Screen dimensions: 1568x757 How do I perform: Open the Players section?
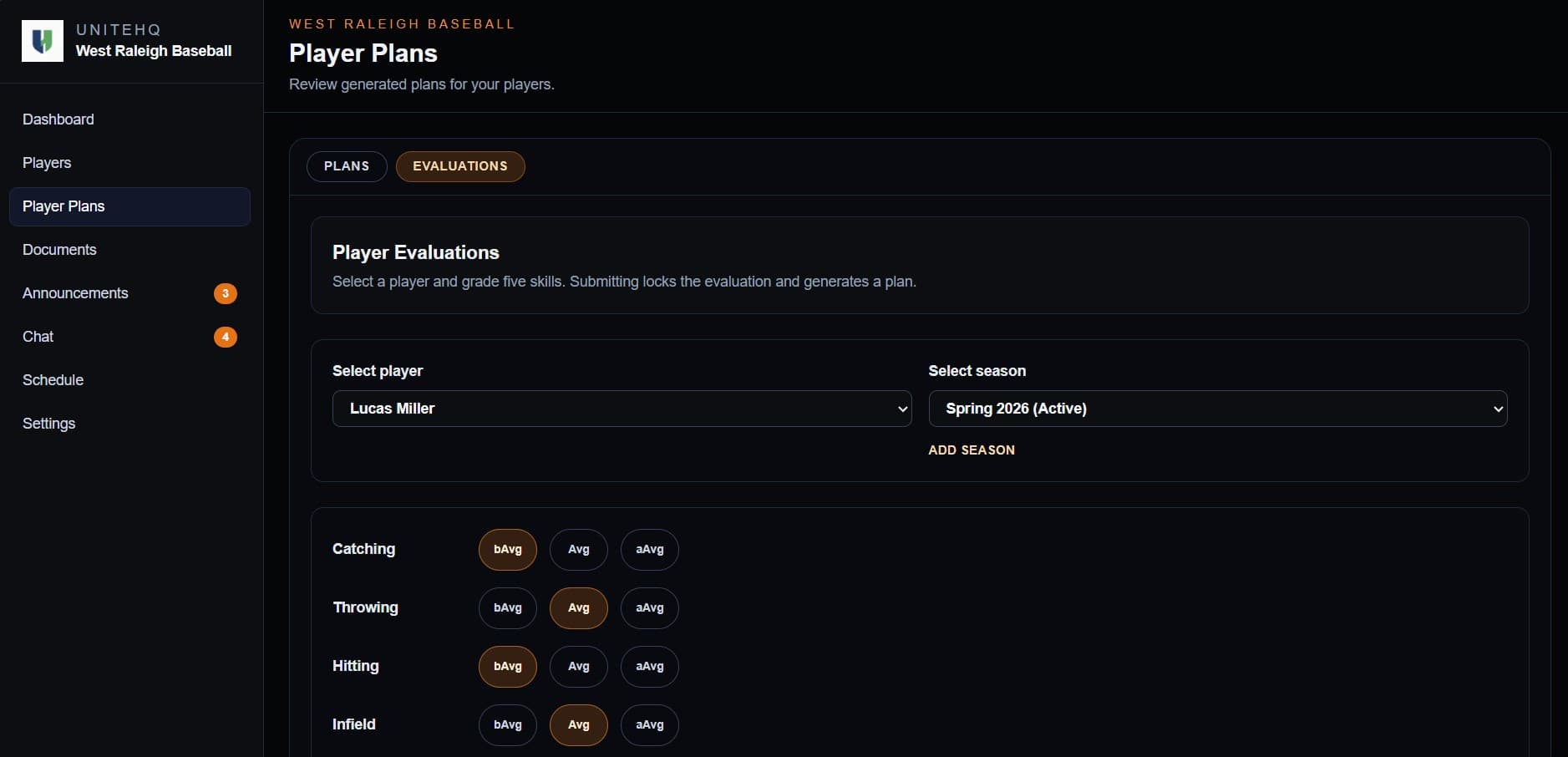pos(46,163)
